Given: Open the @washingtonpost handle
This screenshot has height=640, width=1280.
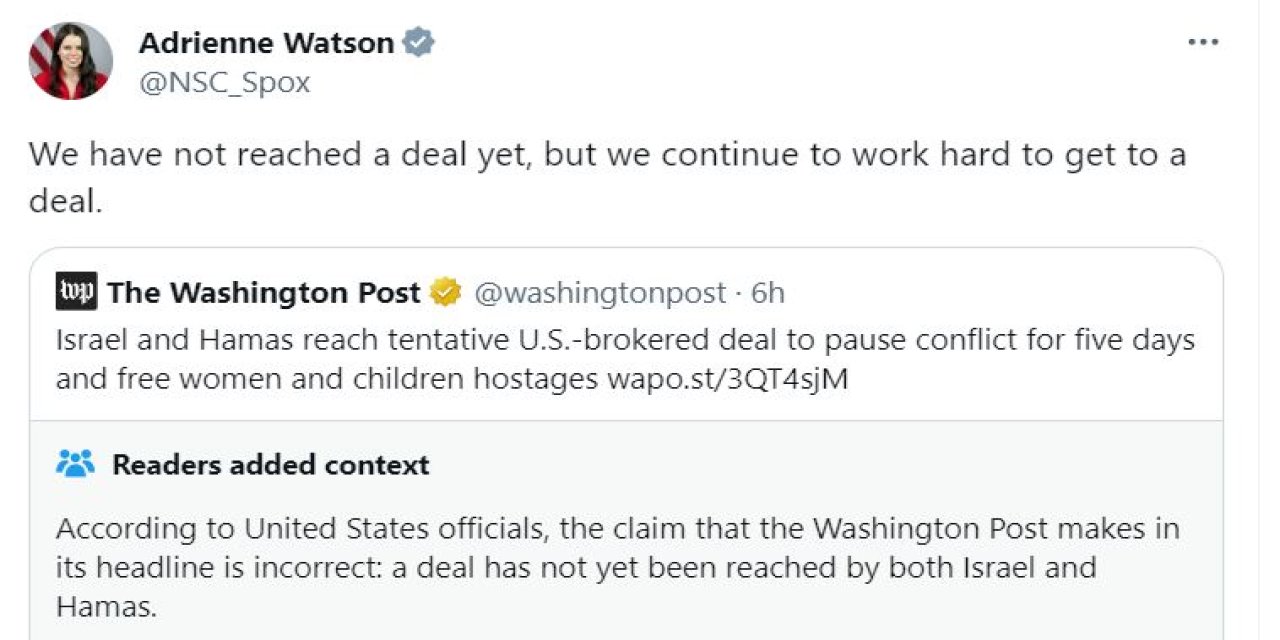Looking at the screenshot, I should pos(599,293).
